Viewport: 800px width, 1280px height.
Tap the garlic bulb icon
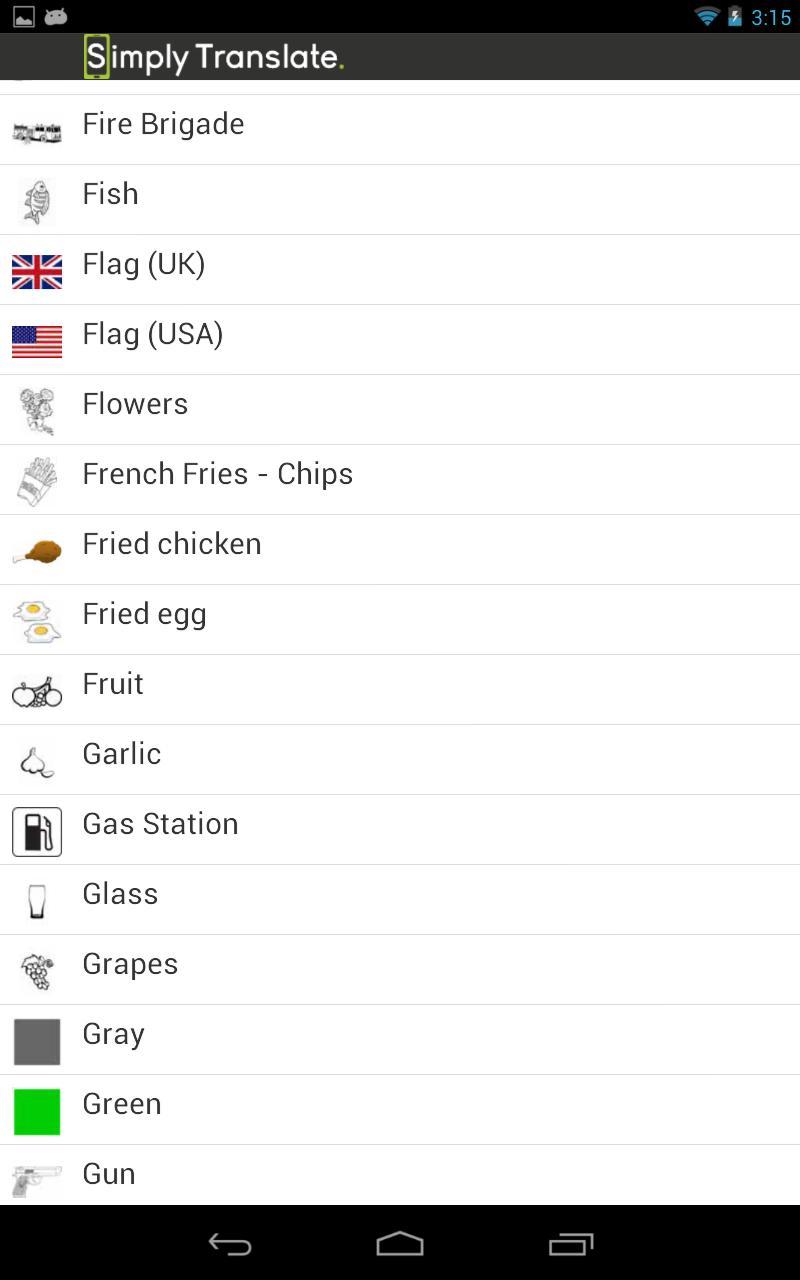(37, 761)
